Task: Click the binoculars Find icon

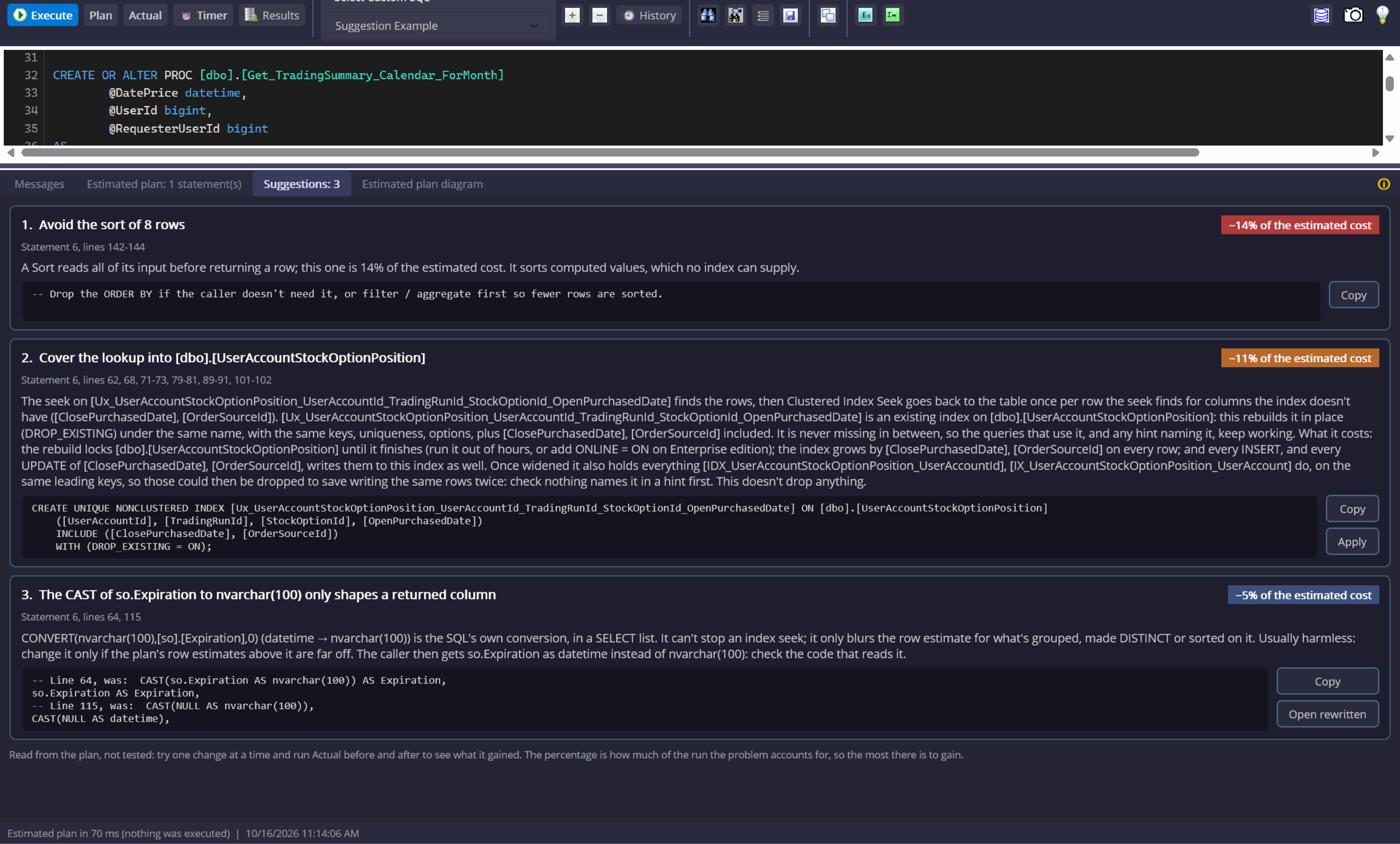Action: [708, 15]
